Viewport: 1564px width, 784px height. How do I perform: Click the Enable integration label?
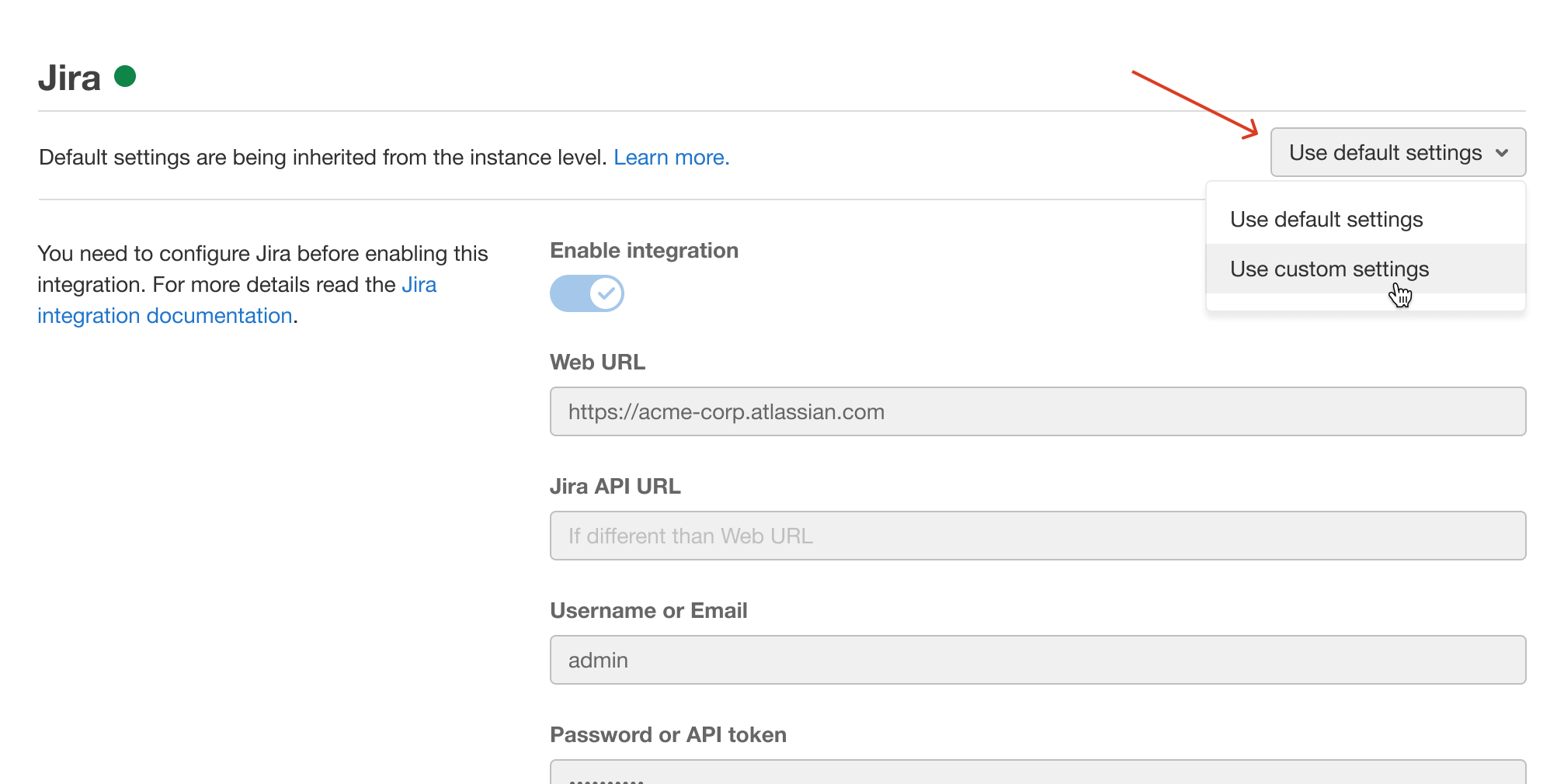644,250
